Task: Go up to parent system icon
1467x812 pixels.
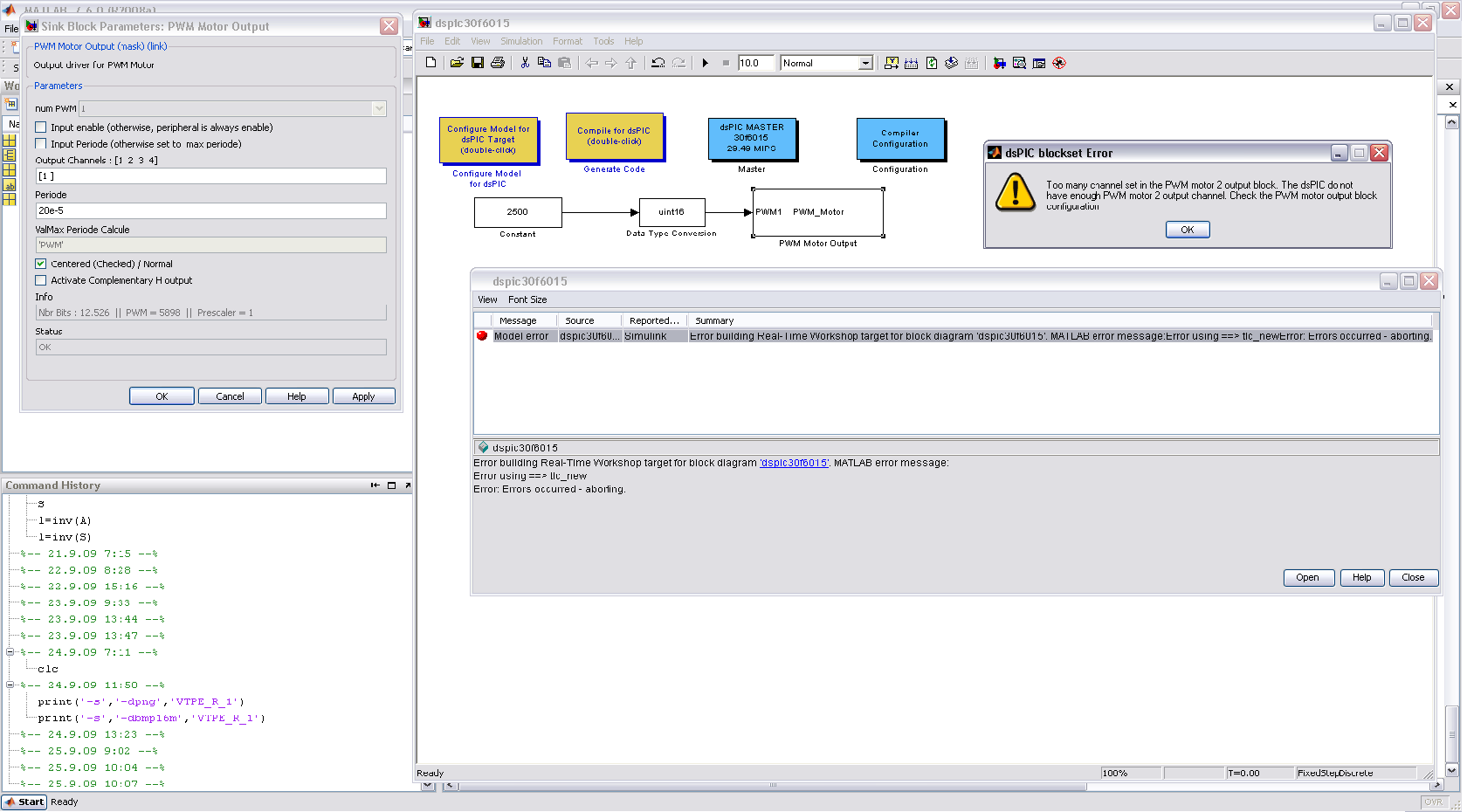Action: [x=631, y=63]
